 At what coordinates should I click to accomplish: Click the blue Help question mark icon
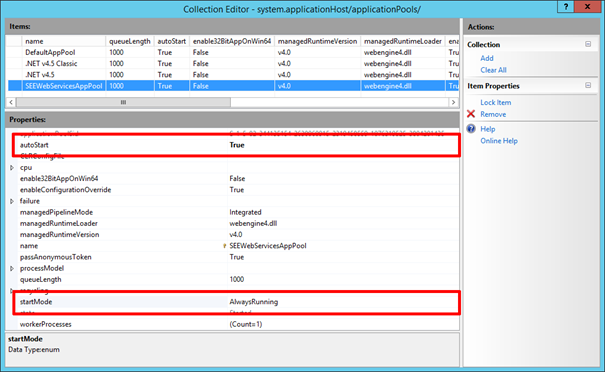pyautogui.click(x=471, y=129)
